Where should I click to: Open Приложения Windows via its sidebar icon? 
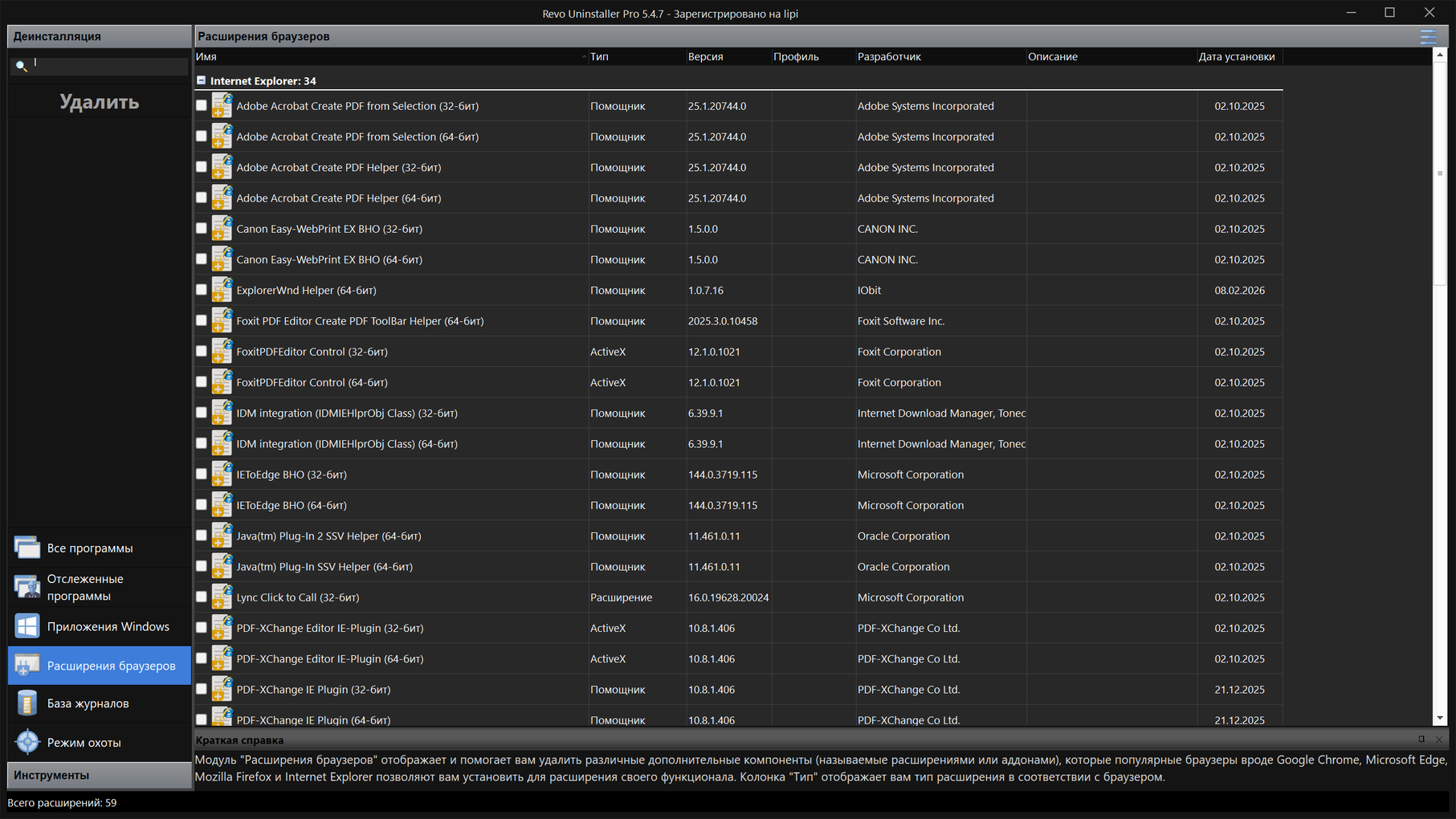tap(27, 626)
